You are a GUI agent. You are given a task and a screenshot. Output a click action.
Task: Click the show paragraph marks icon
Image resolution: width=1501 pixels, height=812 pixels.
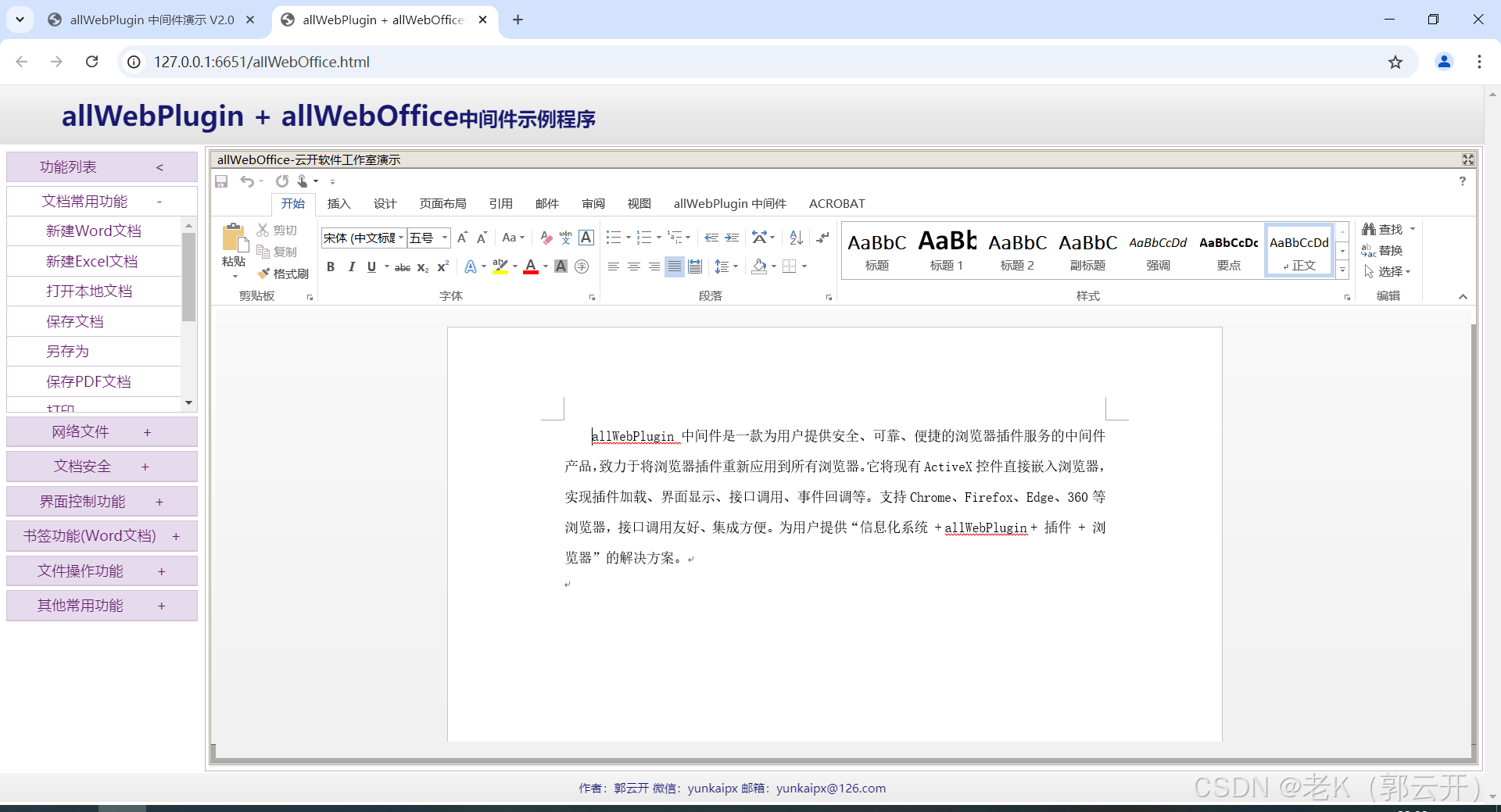click(822, 238)
